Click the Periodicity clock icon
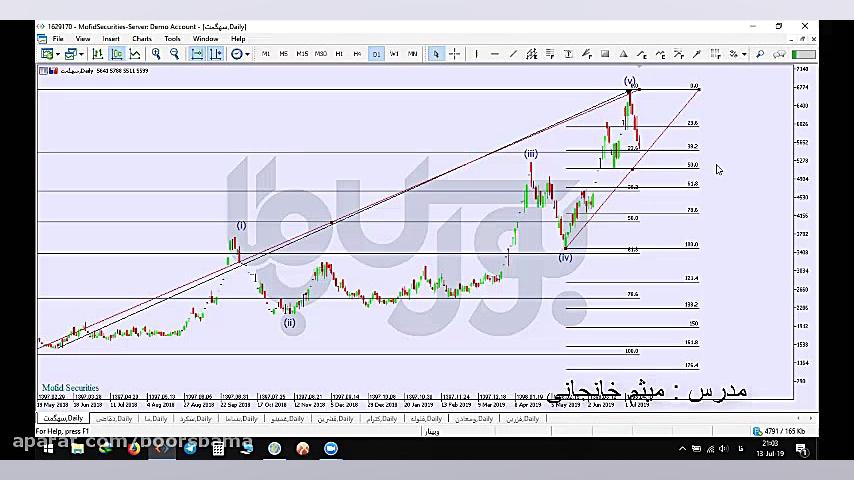This screenshot has height=480, width=854. click(236, 54)
